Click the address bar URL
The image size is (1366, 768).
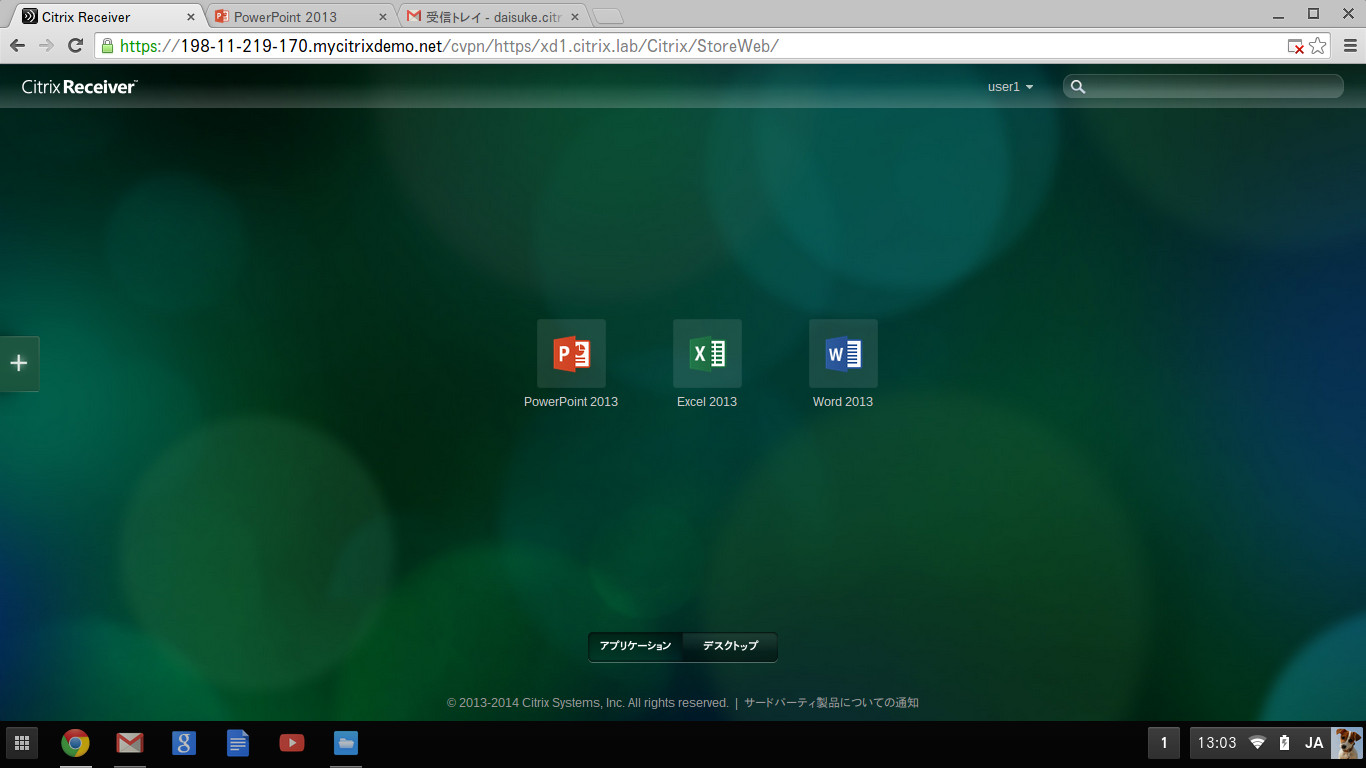(x=449, y=46)
